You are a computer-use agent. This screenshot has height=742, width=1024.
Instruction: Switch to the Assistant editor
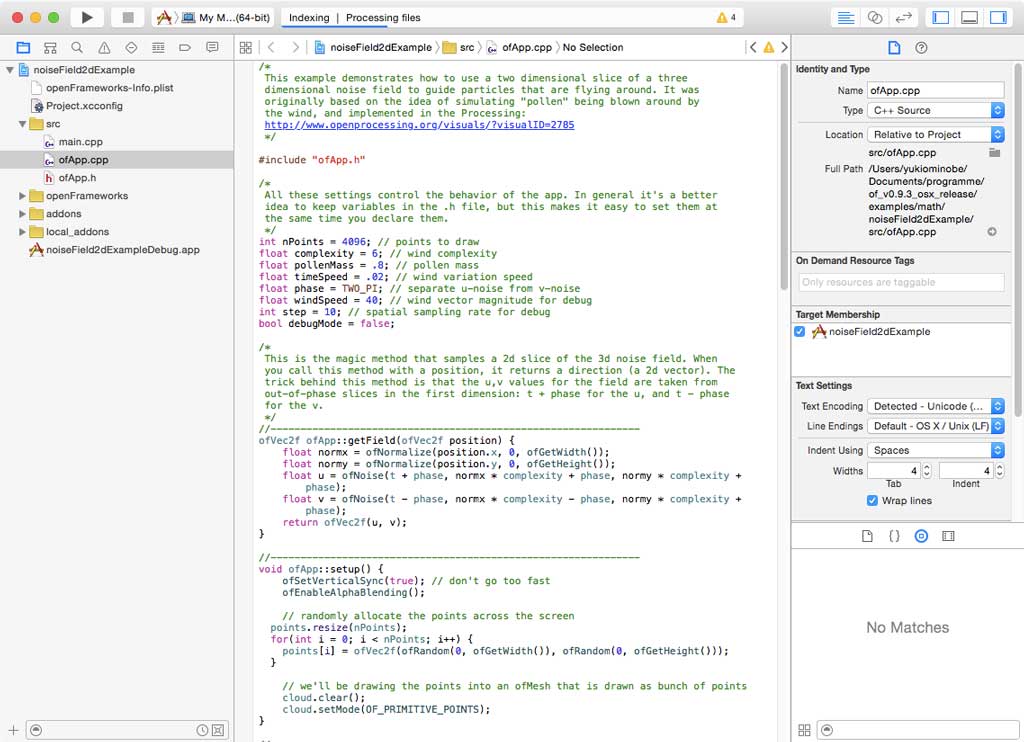(875, 17)
